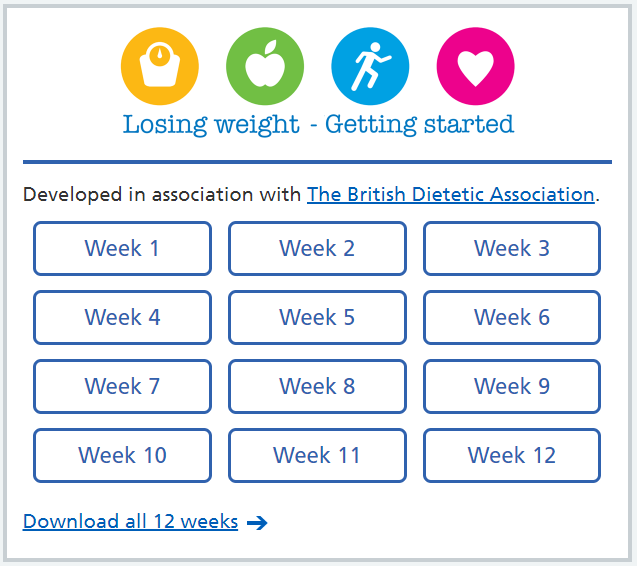Click the Losing weight - Getting started heading
637x566 pixels.
[318, 125]
